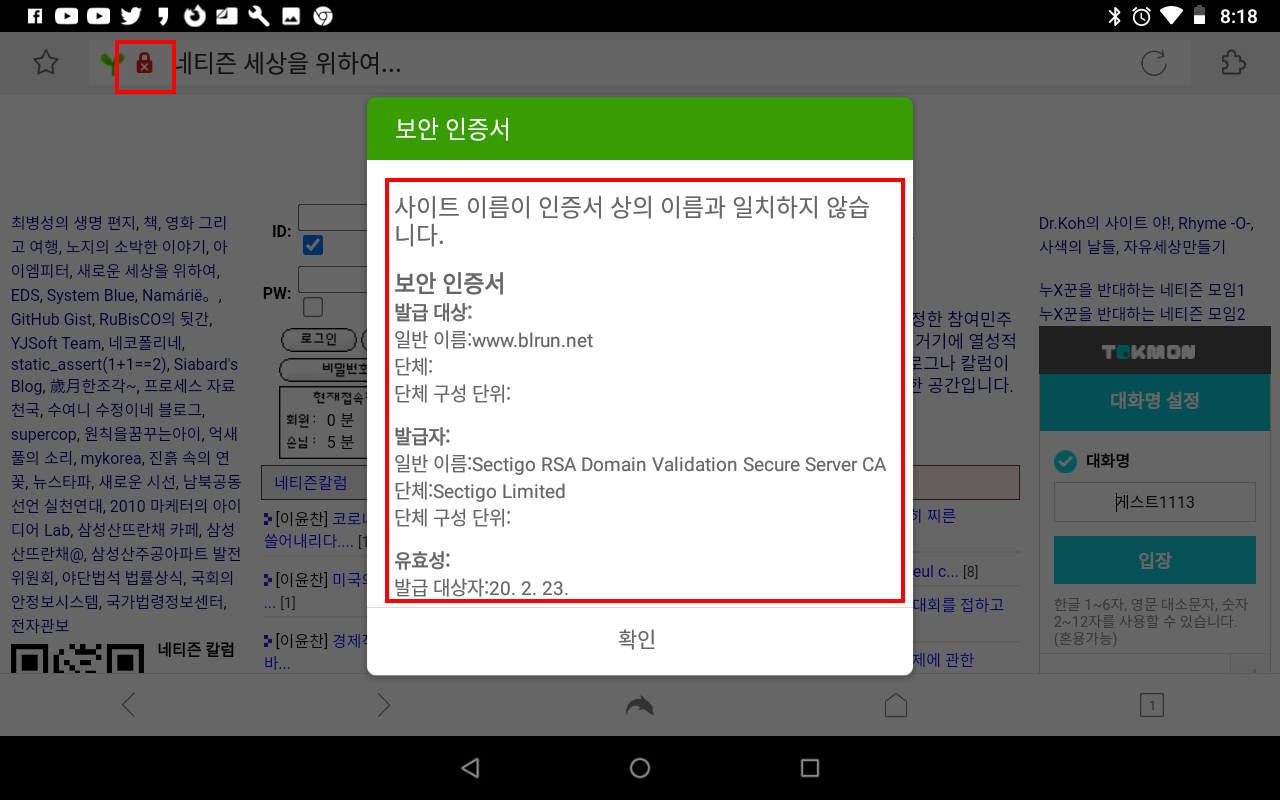The width and height of the screenshot is (1280, 800).
Task: Open the Dr.Koh의 사이트 야! link
Action: 1106,223
